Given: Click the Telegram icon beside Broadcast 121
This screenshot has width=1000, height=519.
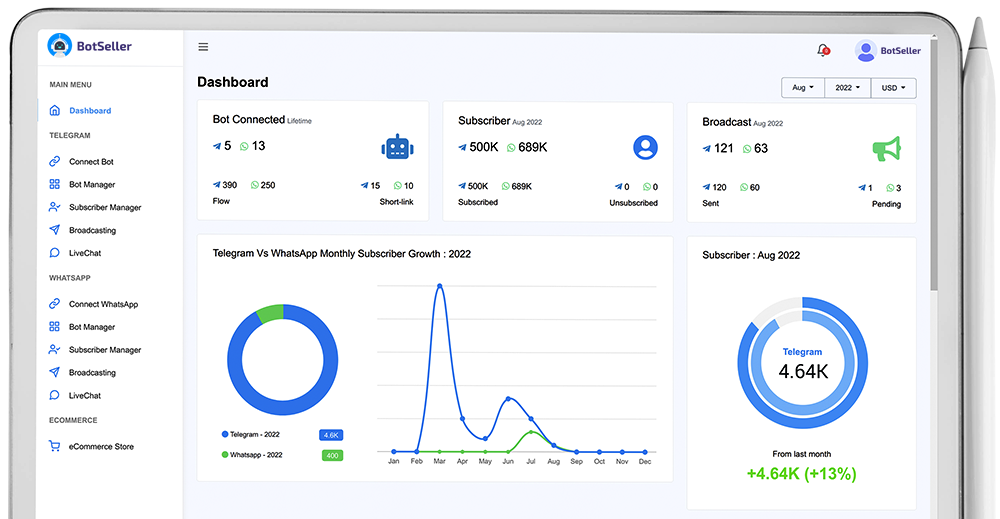Looking at the screenshot, I should [x=707, y=149].
